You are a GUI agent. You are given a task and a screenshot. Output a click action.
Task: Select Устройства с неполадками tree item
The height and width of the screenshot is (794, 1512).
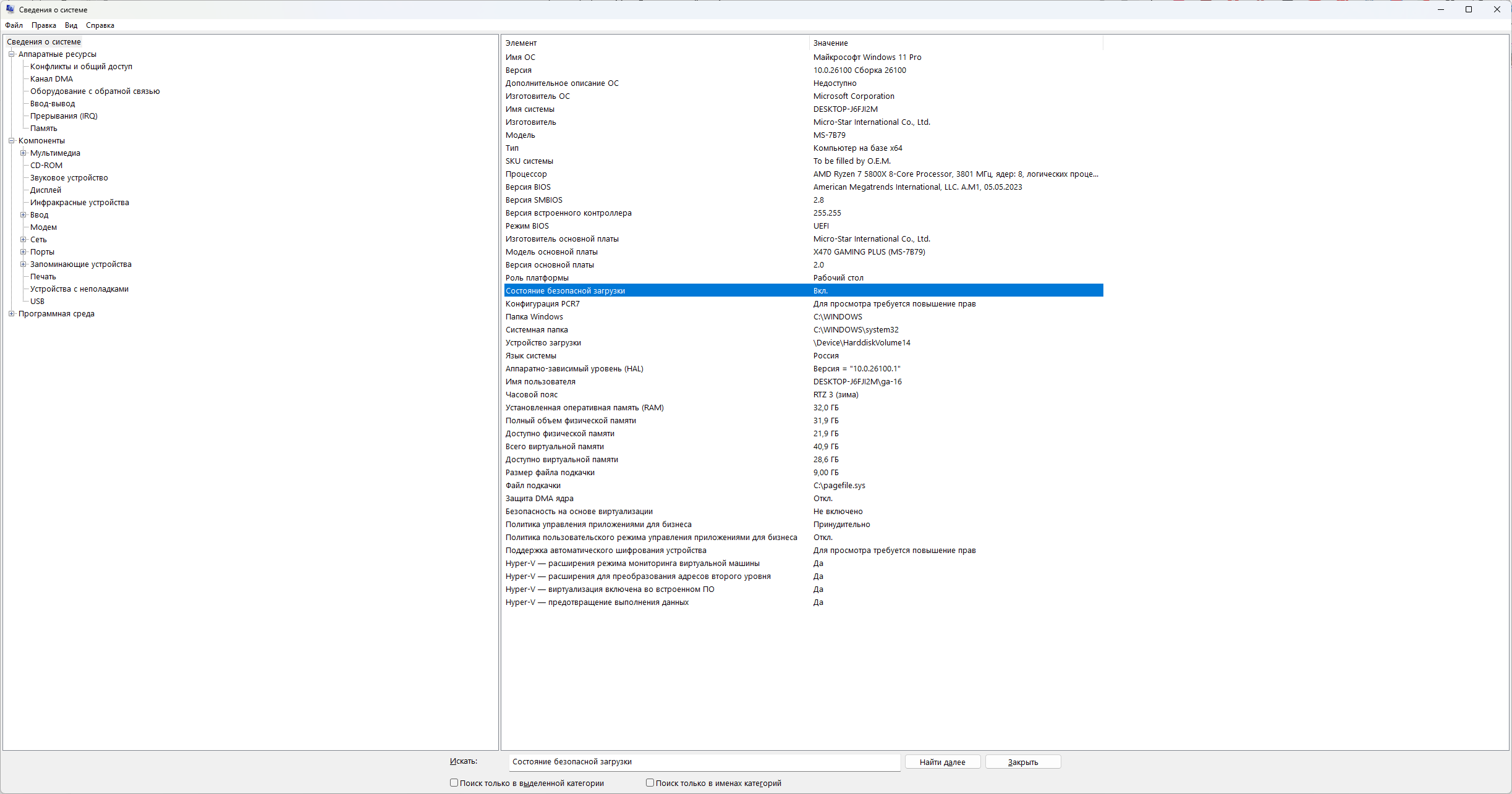79,289
